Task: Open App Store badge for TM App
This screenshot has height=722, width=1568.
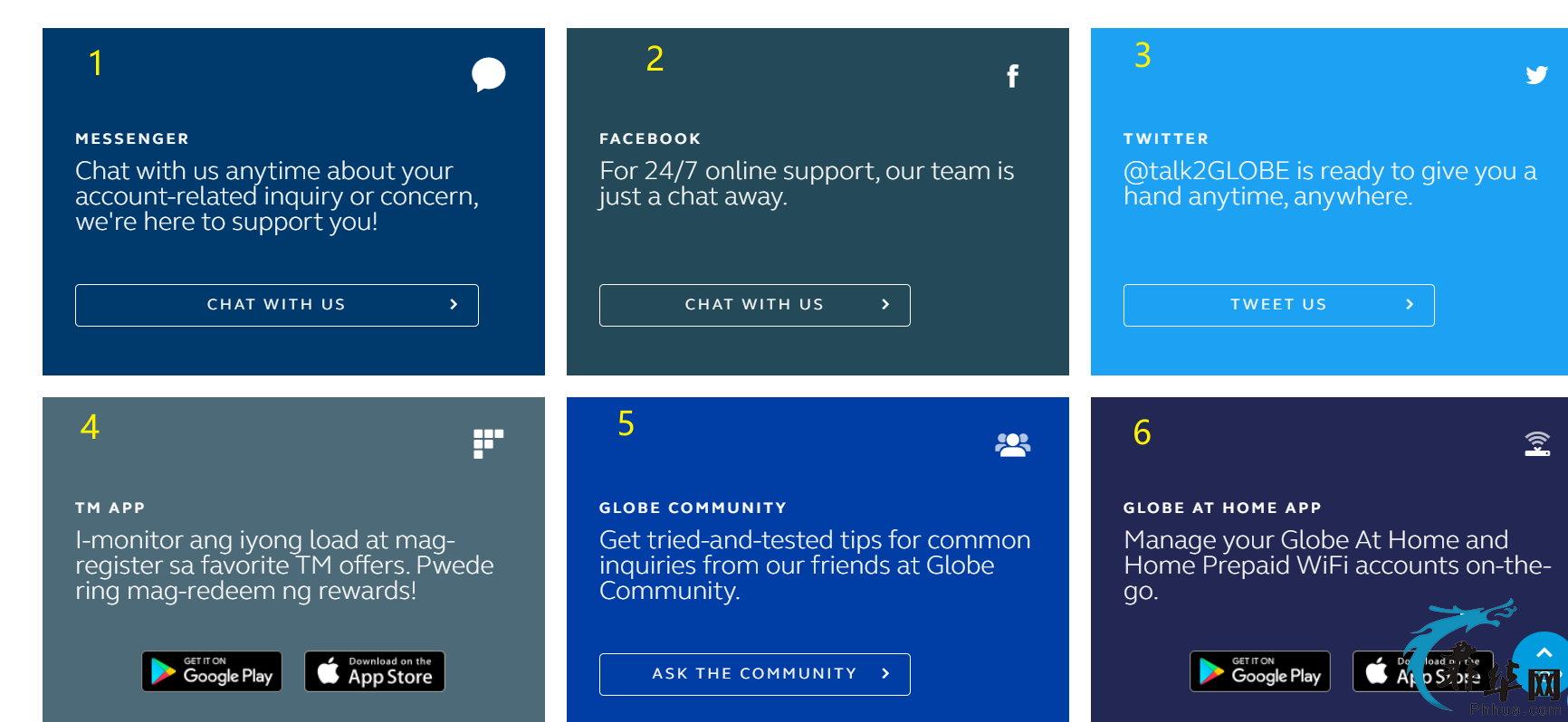Action: (375, 671)
